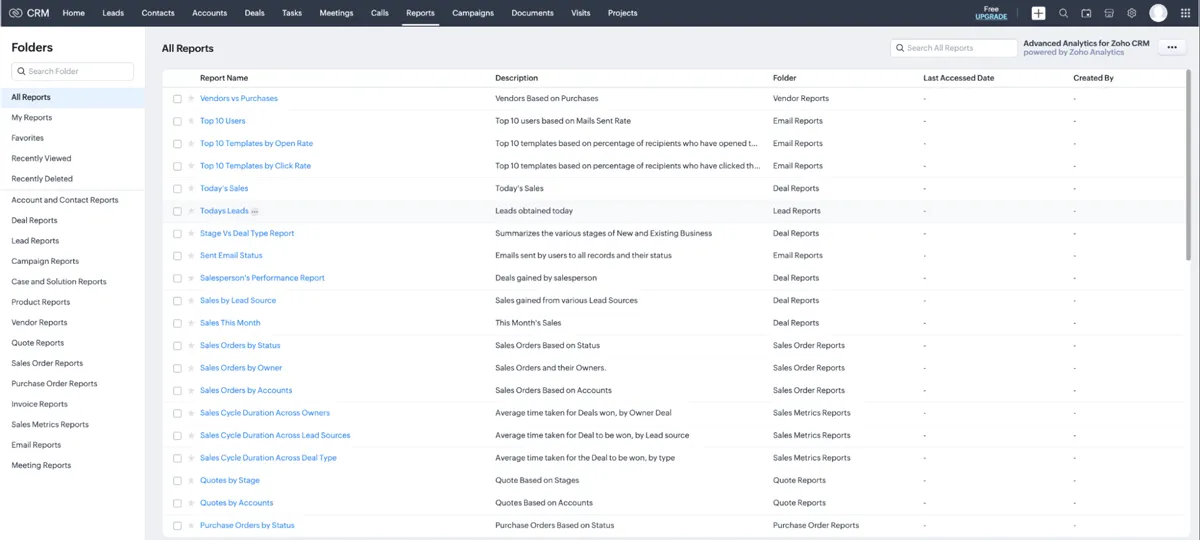Open the calendar icon in header
Screen dimensions: 1200x540
pos(1086,13)
